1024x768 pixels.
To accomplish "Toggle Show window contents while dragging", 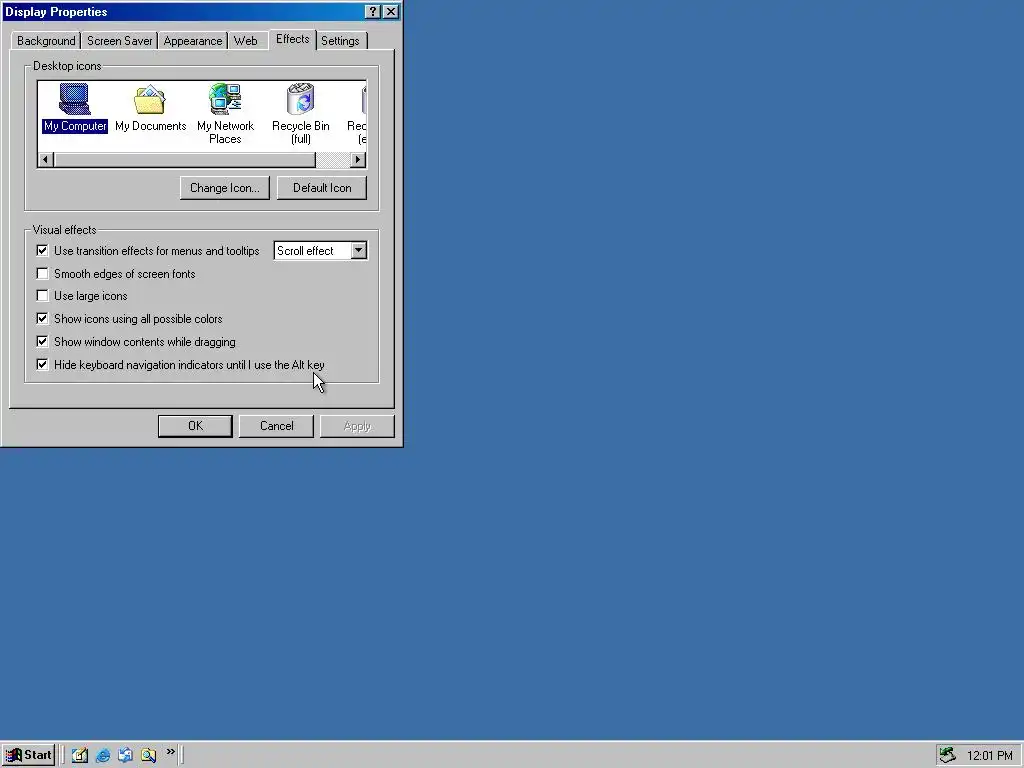I will pos(42,342).
